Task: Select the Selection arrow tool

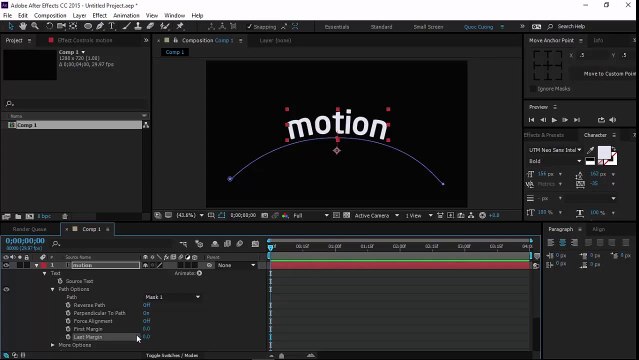Action: (x=11, y=26)
